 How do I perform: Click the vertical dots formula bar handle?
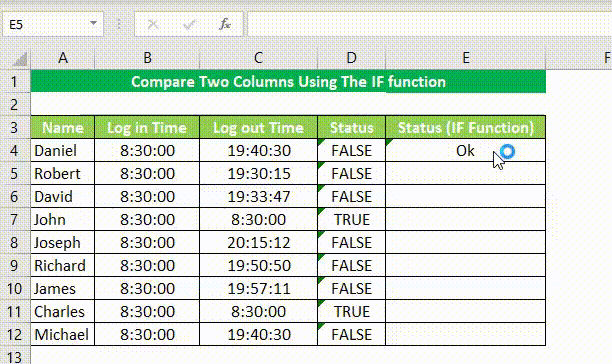(x=119, y=25)
